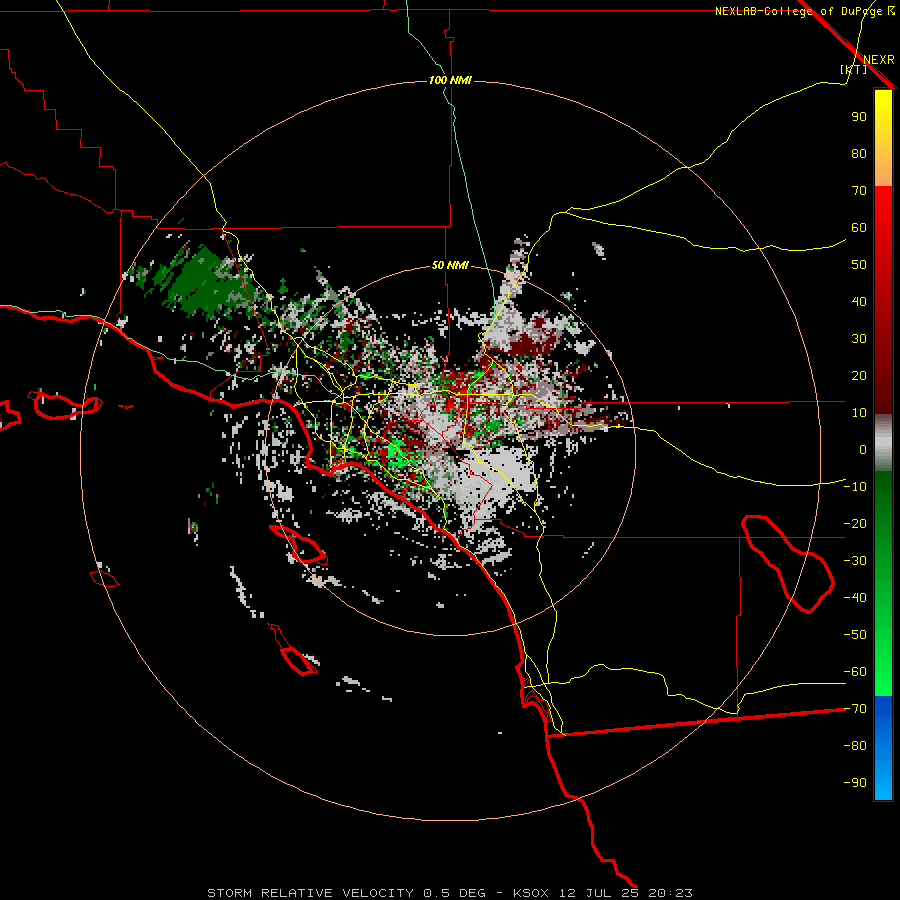The height and width of the screenshot is (900, 900).
Task: Click the positive 30 scale label
Action: pyautogui.click(x=859, y=339)
